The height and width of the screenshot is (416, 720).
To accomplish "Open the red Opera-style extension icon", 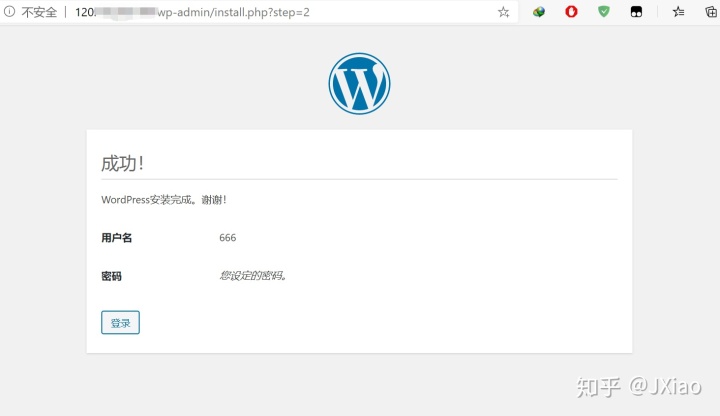I will 571,11.
